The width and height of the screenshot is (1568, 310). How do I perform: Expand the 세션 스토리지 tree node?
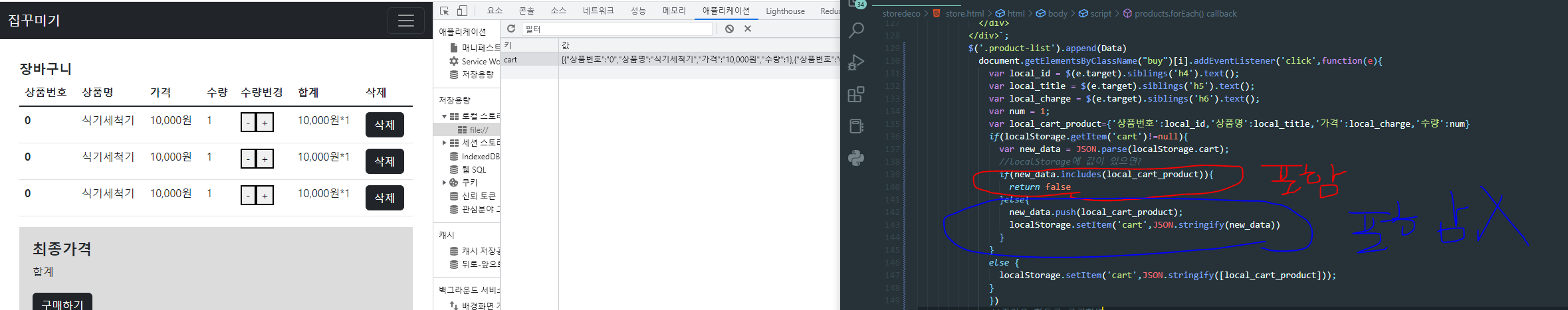click(x=444, y=143)
